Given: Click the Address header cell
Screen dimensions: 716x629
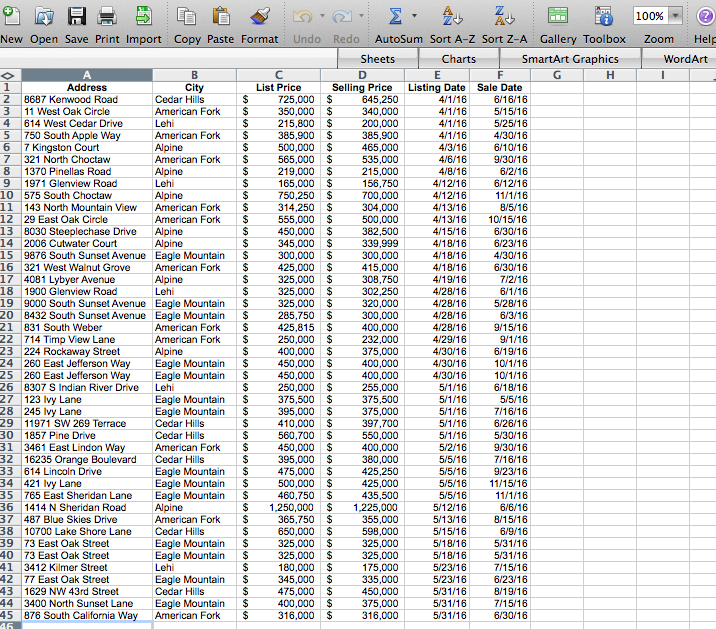Looking at the screenshot, I should tap(87, 87).
